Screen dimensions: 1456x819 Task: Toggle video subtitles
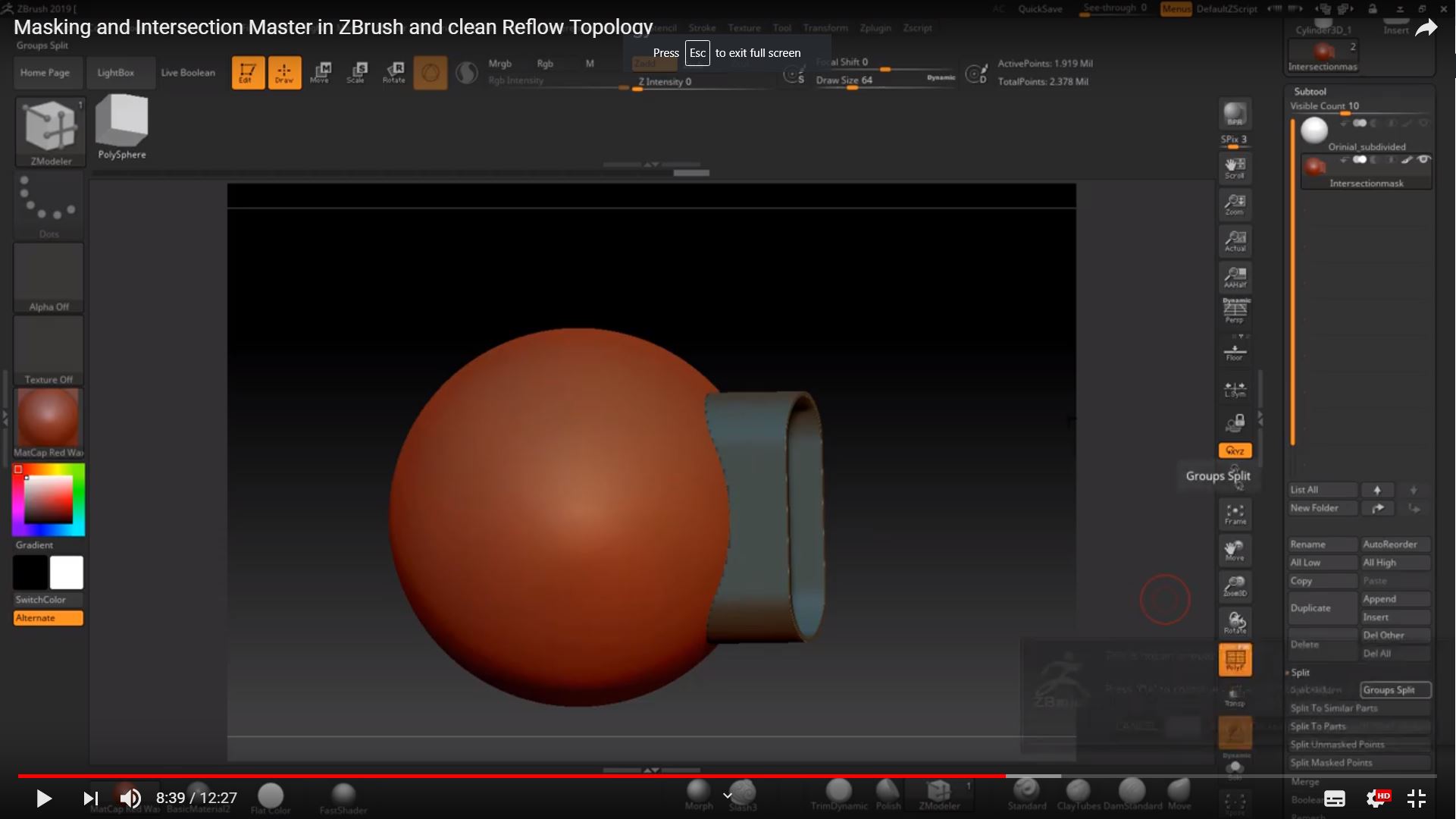(x=1335, y=798)
